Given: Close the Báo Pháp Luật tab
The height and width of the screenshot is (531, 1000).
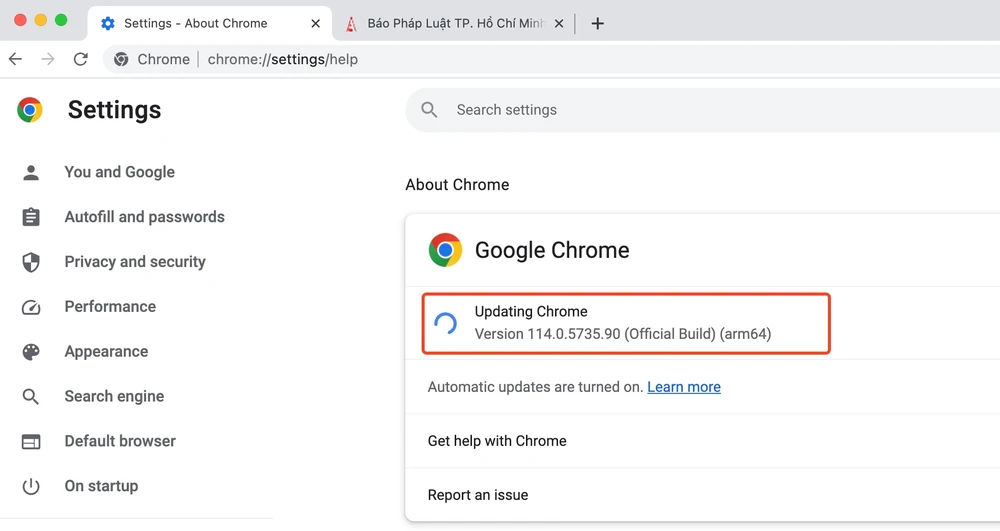Looking at the screenshot, I should pyautogui.click(x=559, y=24).
